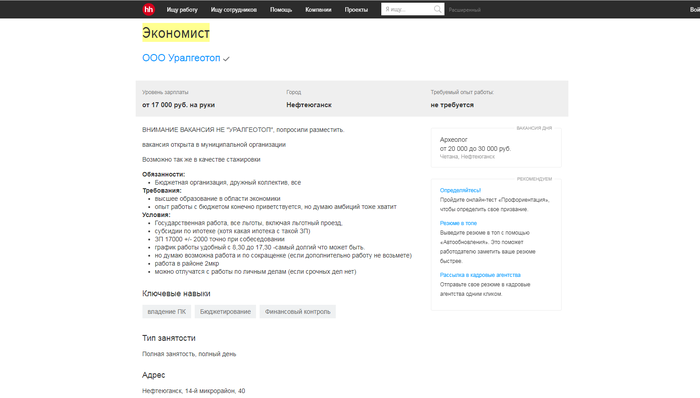Image resolution: width=700 pixels, height=398 pixels.
Task: Click the Требования heading
Action: [x=162, y=191]
